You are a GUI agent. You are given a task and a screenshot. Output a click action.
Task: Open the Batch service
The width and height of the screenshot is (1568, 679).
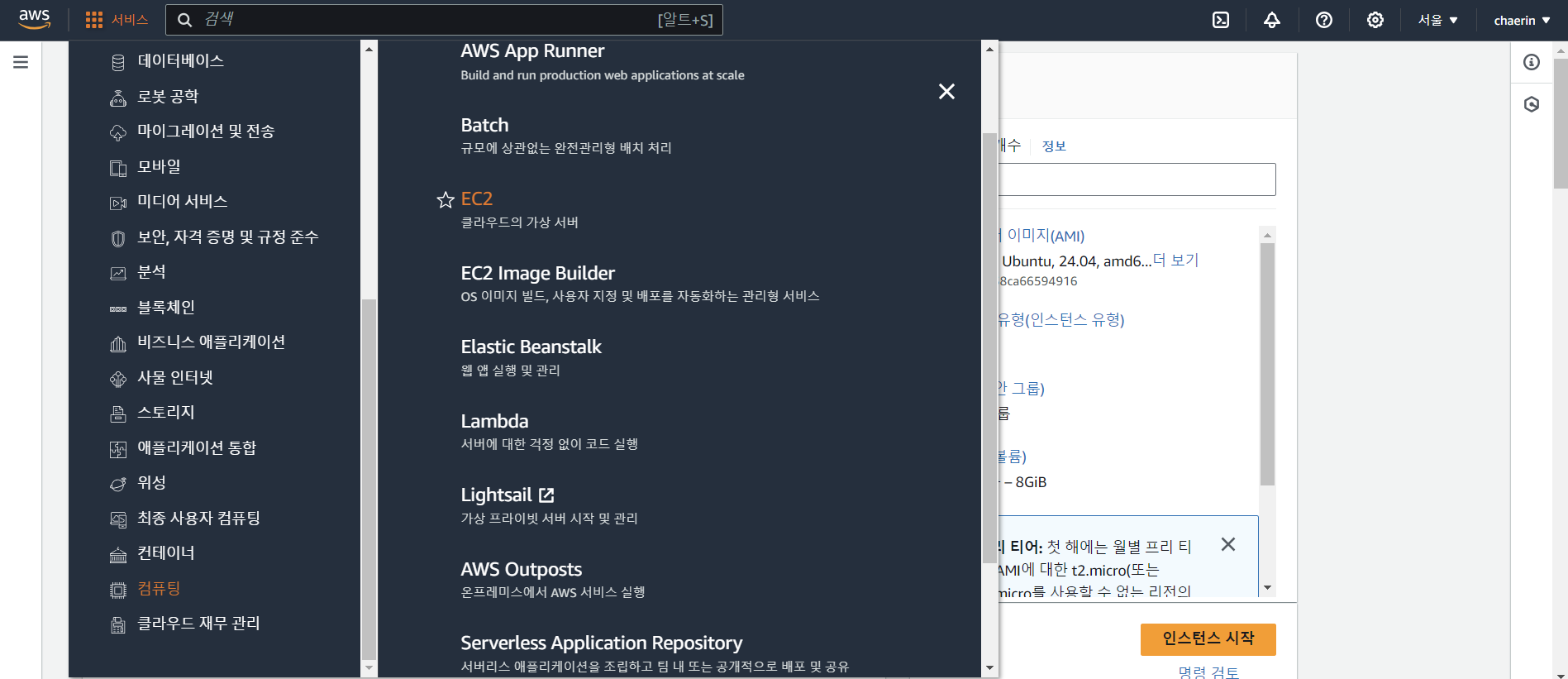point(484,125)
